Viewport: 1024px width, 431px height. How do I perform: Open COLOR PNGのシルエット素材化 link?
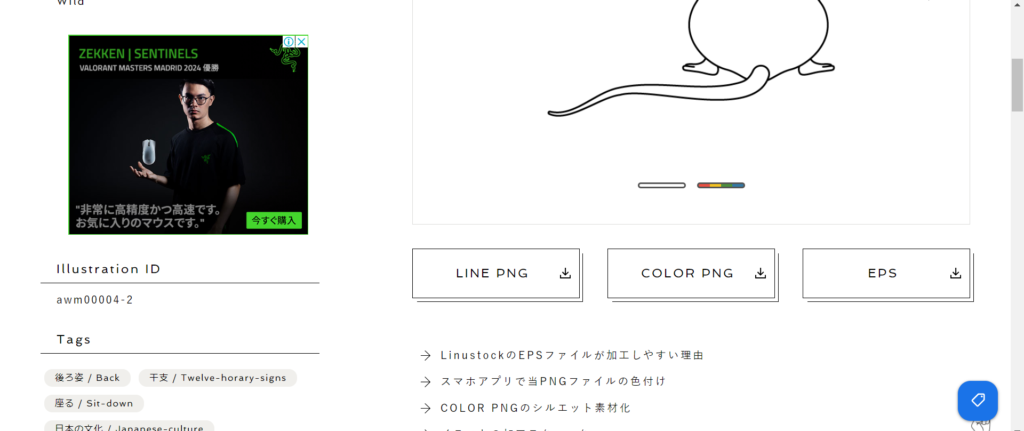(536, 408)
